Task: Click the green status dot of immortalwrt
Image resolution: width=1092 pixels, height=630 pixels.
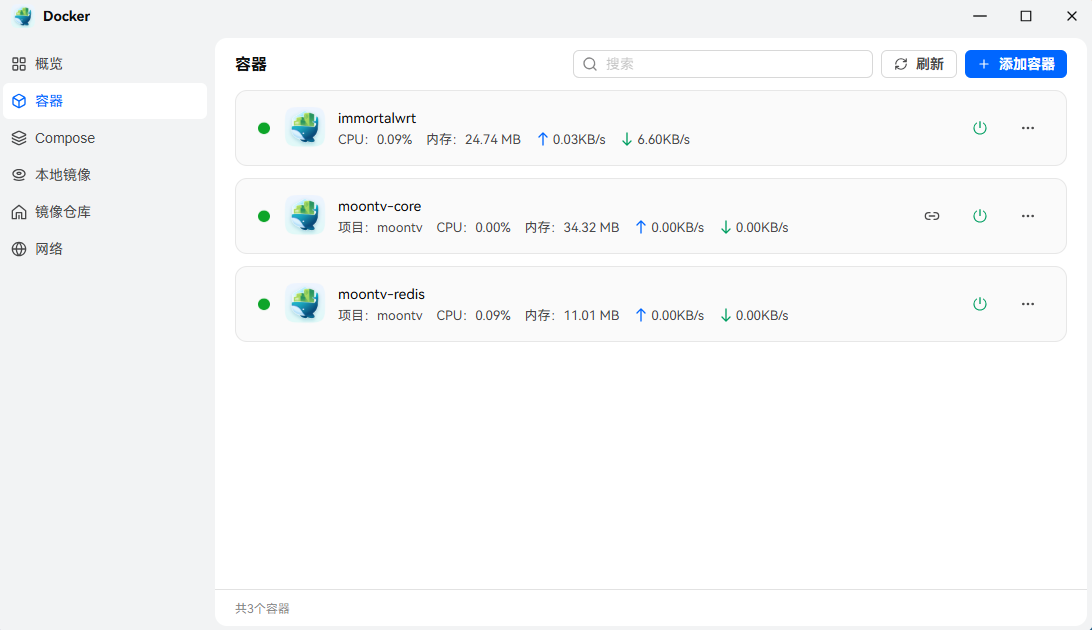Action: [263, 128]
